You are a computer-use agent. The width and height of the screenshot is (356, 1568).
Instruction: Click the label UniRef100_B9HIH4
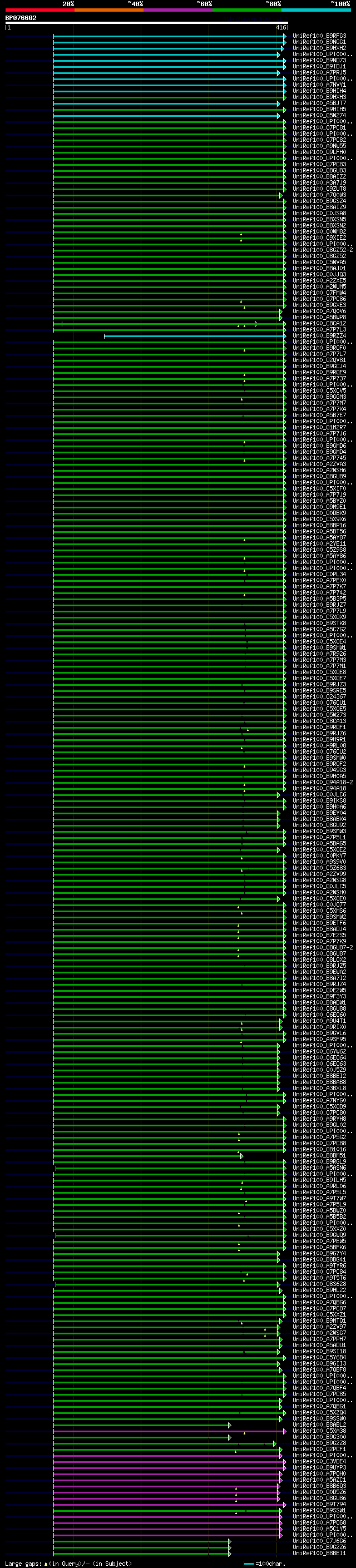pos(319,91)
